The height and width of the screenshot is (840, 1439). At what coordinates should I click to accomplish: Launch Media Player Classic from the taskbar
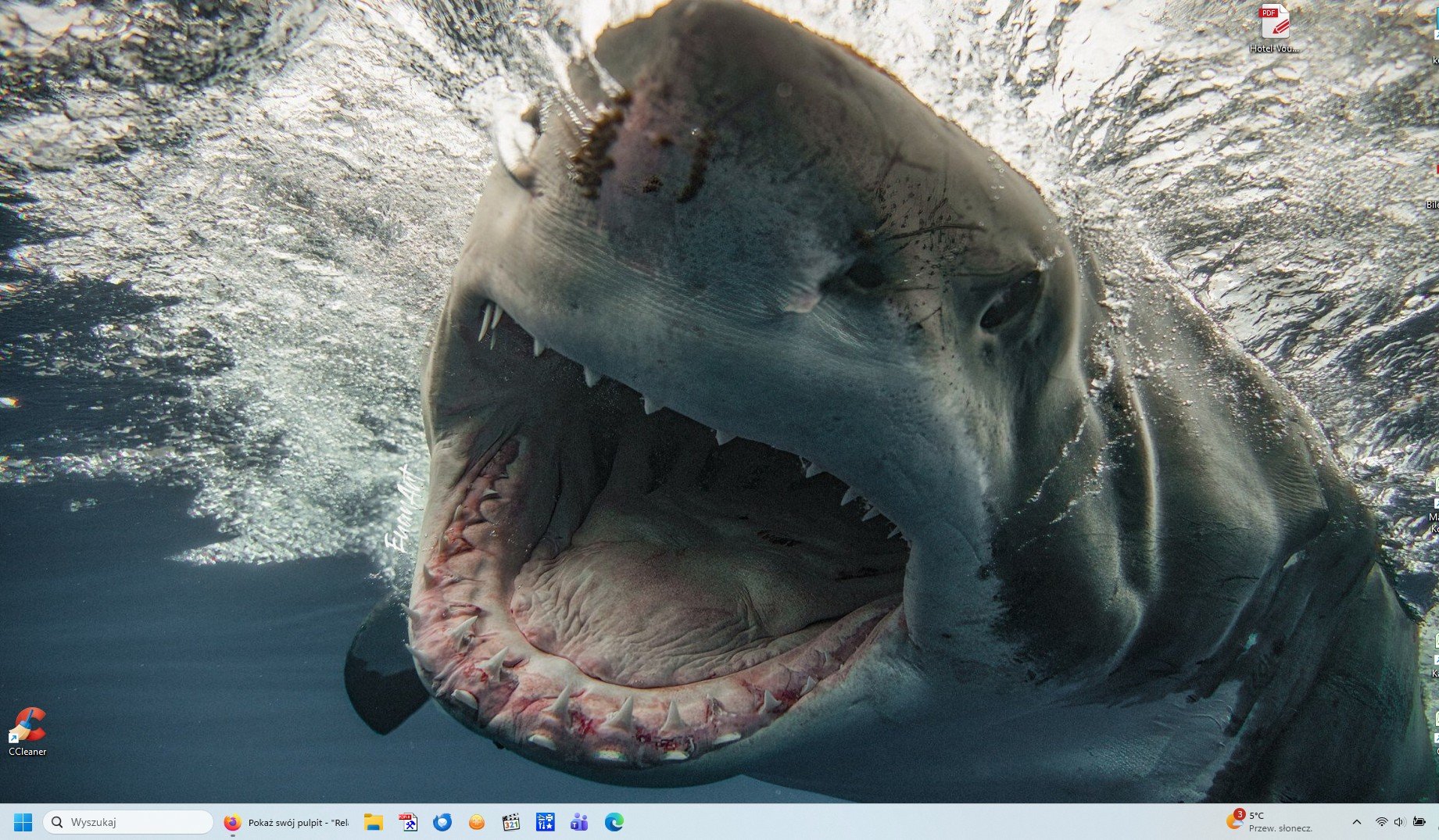(511, 822)
